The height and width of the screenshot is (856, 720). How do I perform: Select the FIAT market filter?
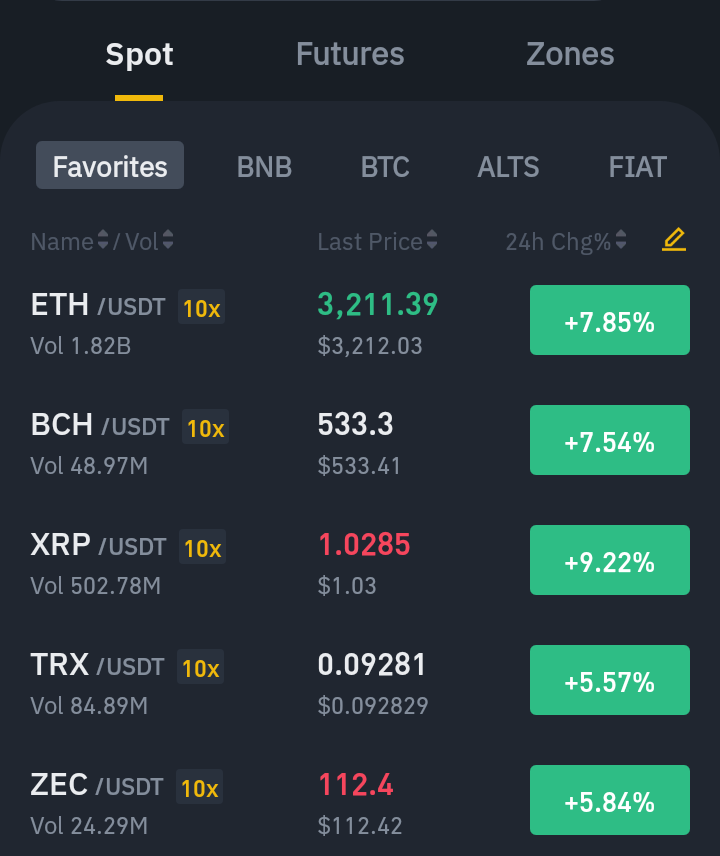coord(638,167)
